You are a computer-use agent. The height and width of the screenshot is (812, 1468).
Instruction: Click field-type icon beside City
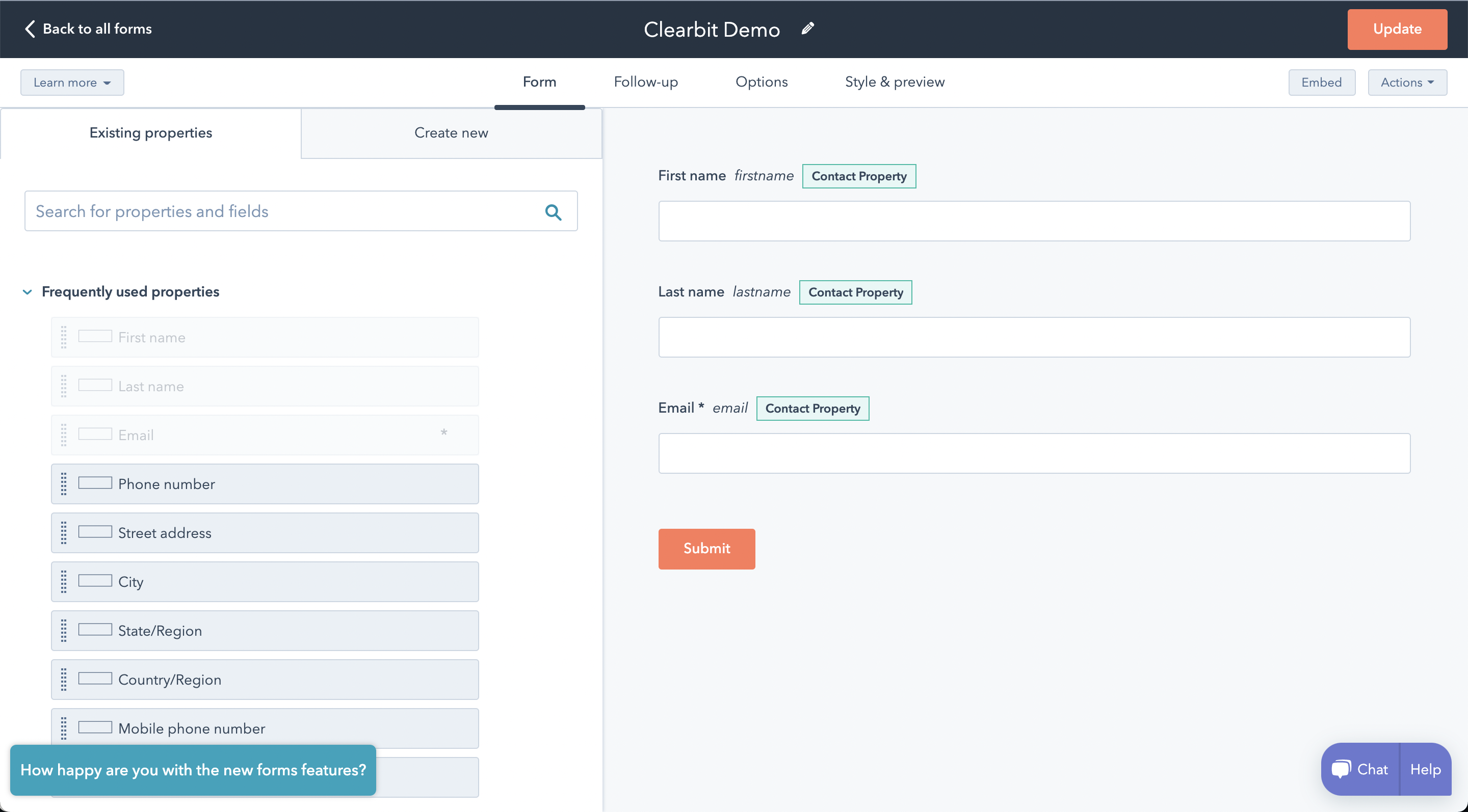tap(95, 581)
